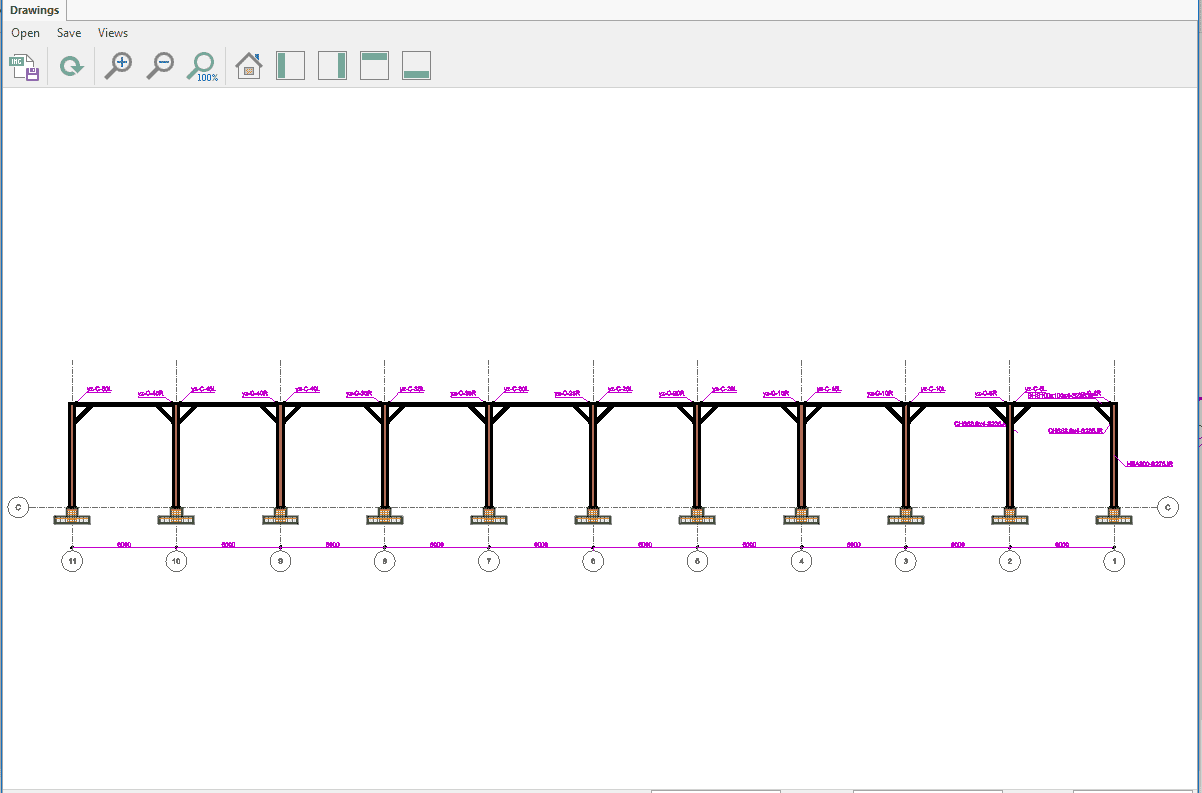The height and width of the screenshot is (793, 1202).
Task: Click the house home view icon
Action: [x=248, y=66]
